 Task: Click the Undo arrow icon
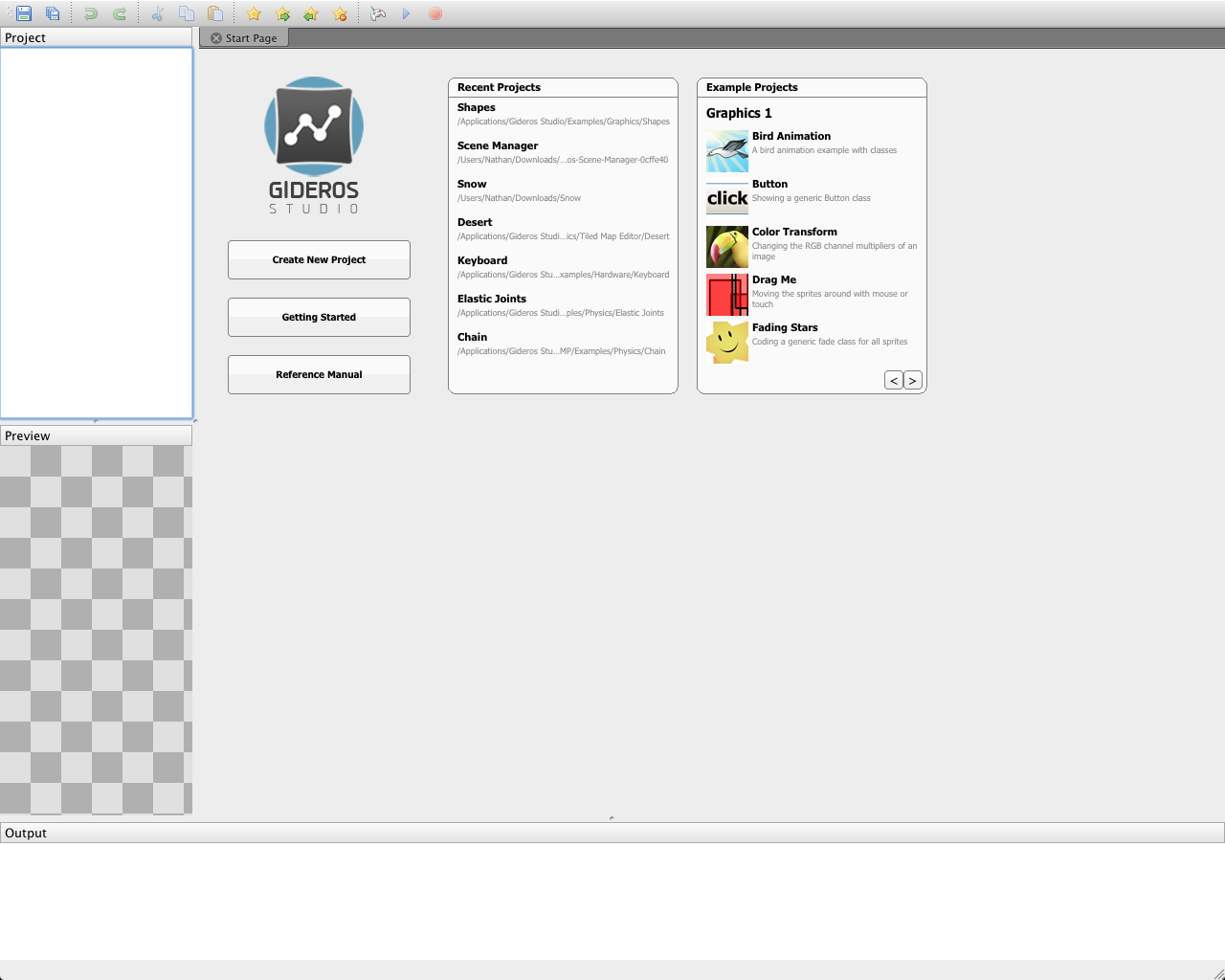(x=91, y=13)
